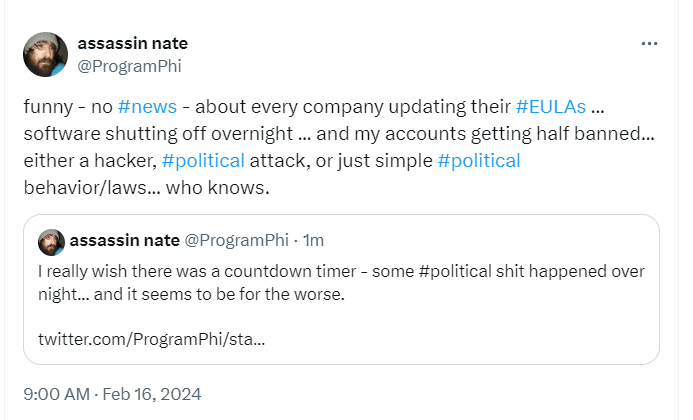The height and width of the screenshot is (420, 693).
Task: Open the tweet's more options menu
Action: point(650,44)
